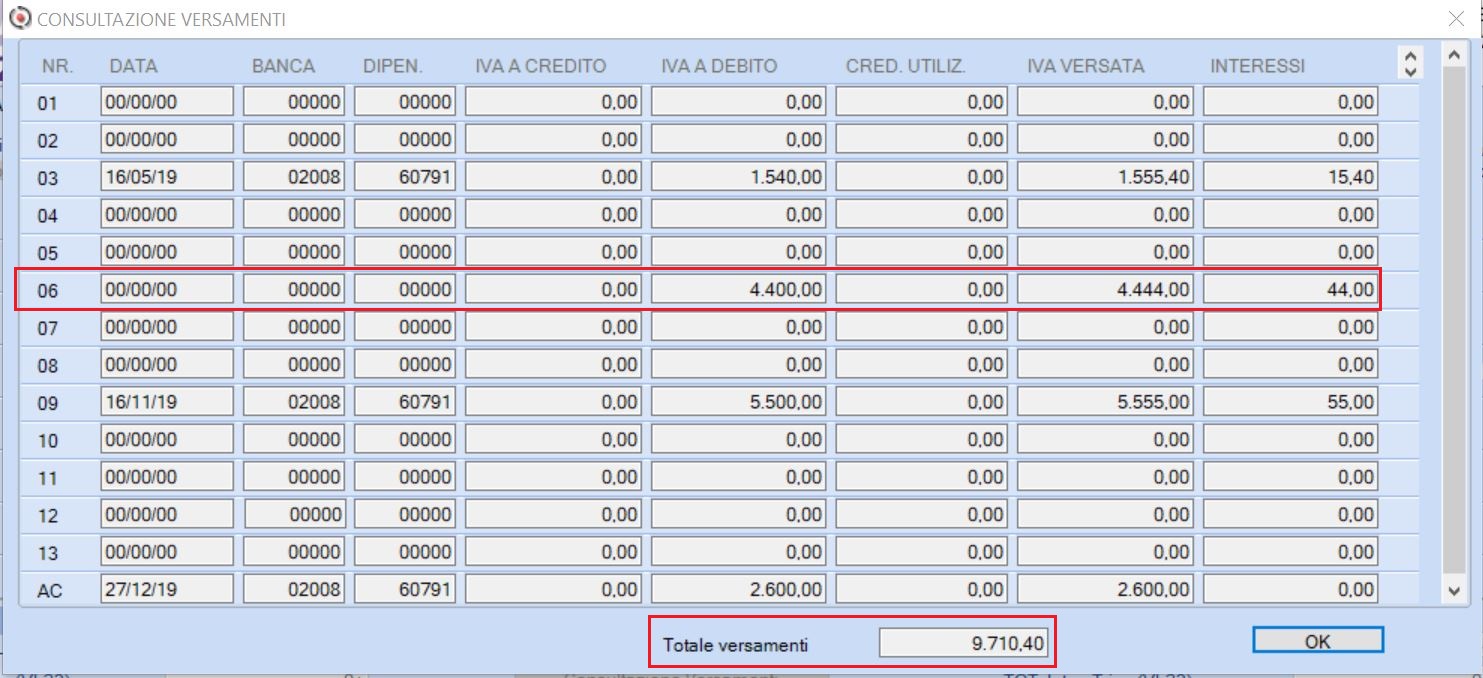This screenshot has height=678, width=1483.
Task: Click the application icon in the title bar
Action: pos(18,18)
